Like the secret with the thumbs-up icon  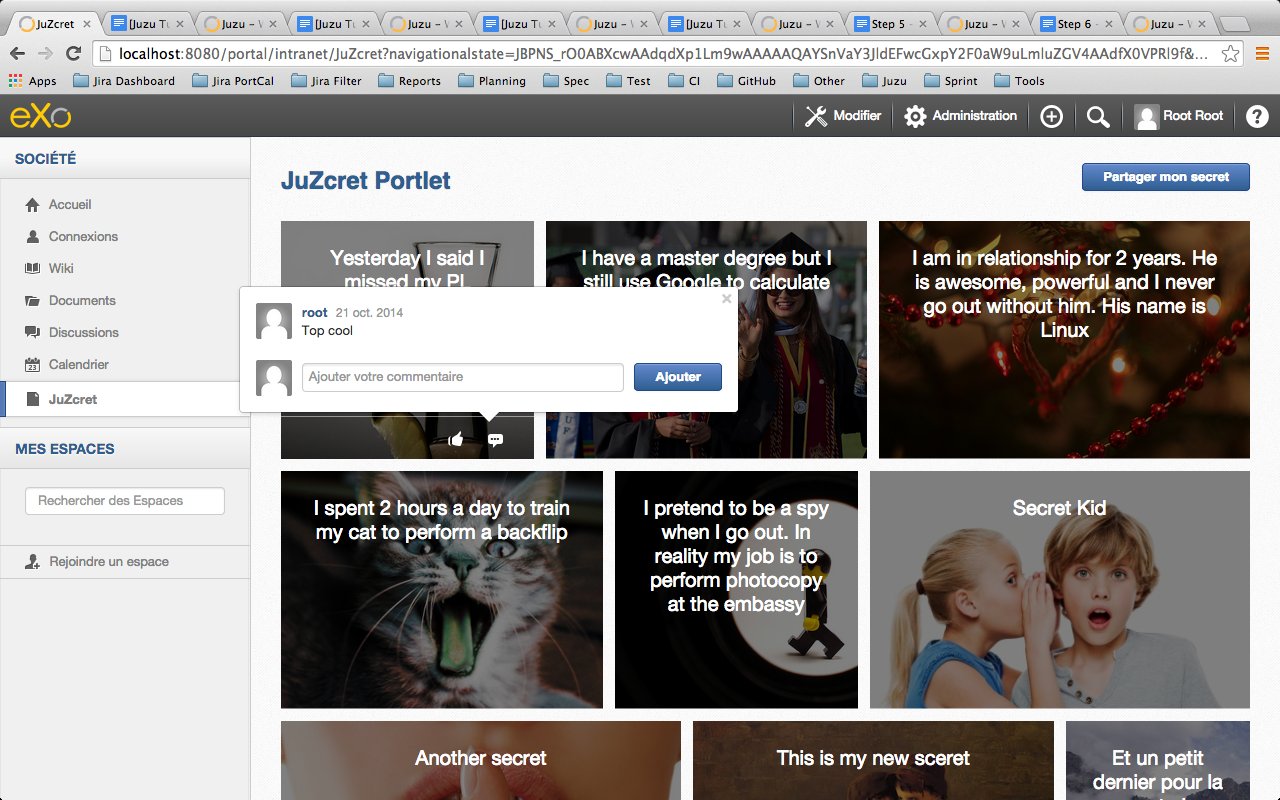point(456,439)
